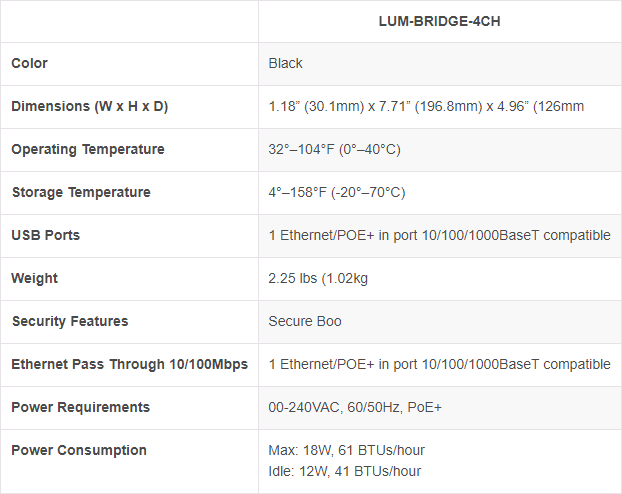This screenshot has width=622, height=494.
Task: Select the Color row label
Action: coord(30,64)
